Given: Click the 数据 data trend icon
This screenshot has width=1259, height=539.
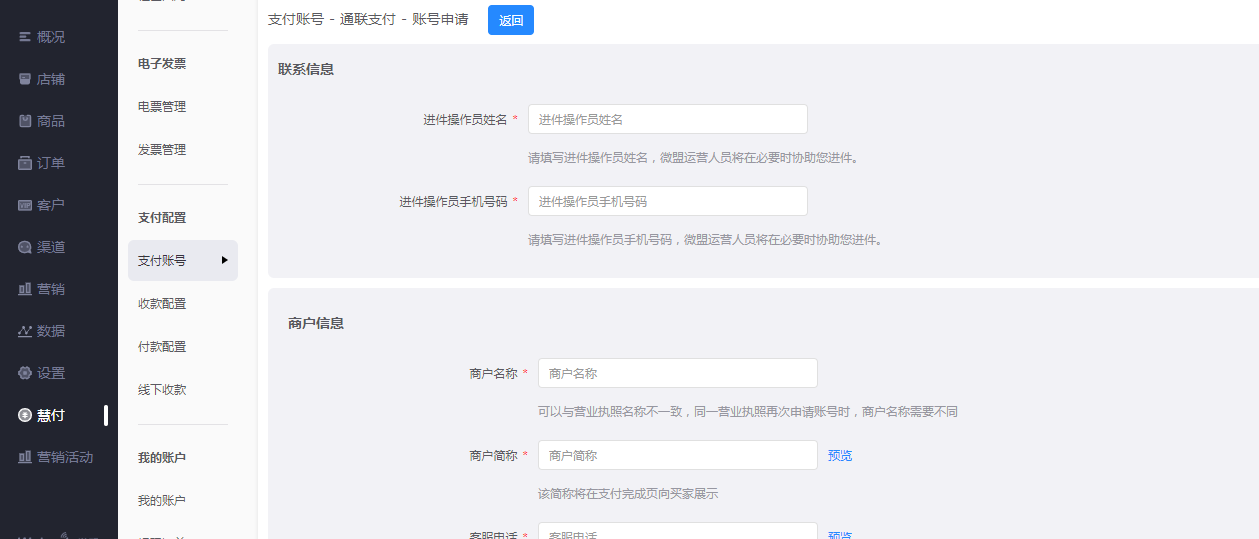Looking at the screenshot, I should point(25,331).
